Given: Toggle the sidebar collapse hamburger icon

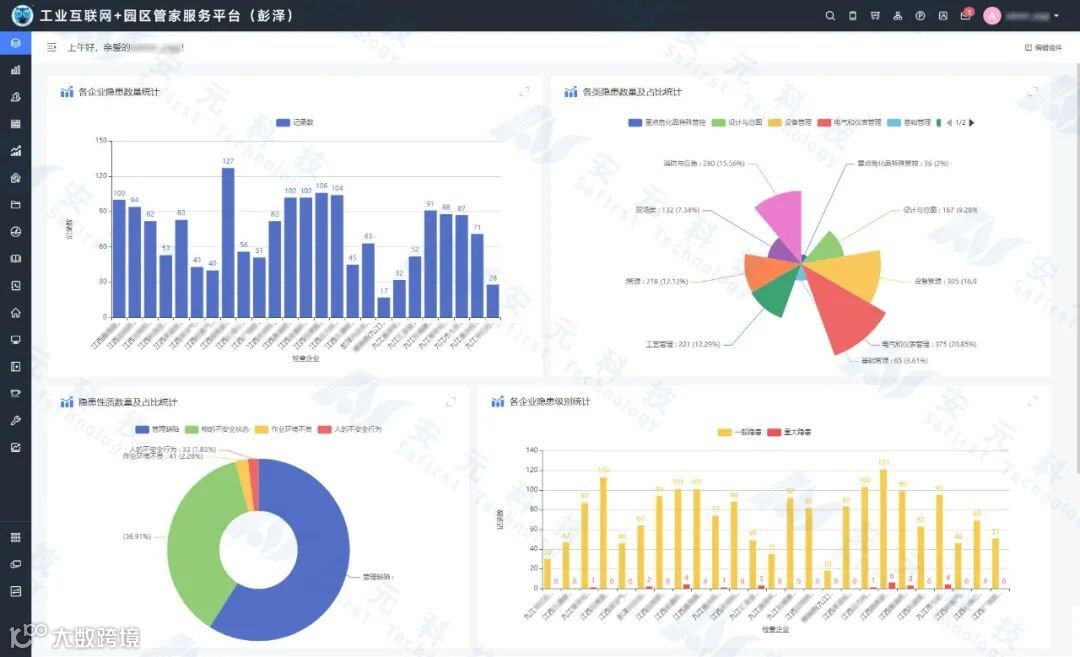Looking at the screenshot, I should pyautogui.click(x=52, y=48).
